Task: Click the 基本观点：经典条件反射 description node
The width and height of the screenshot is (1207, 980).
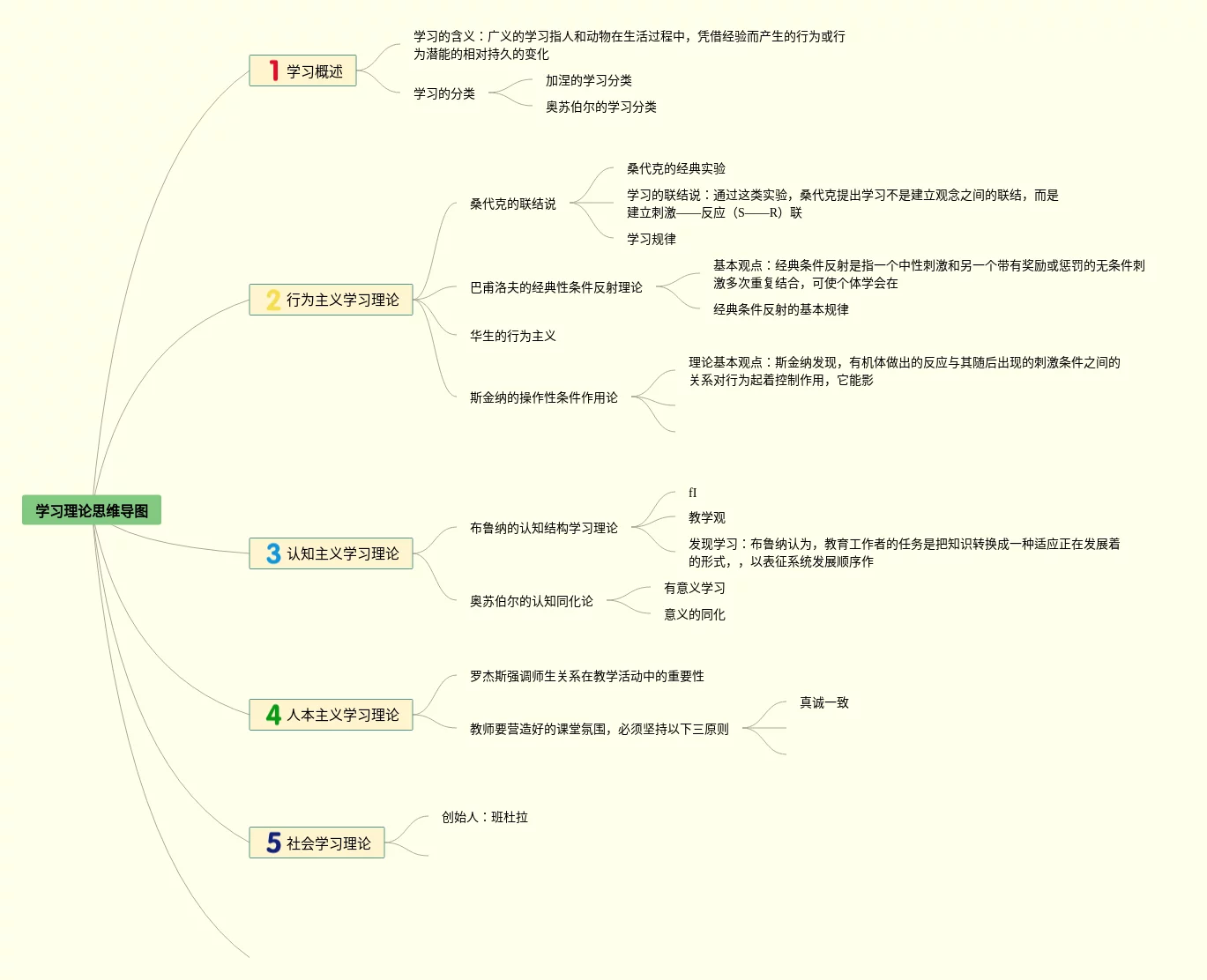Action: click(x=928, y=274)
